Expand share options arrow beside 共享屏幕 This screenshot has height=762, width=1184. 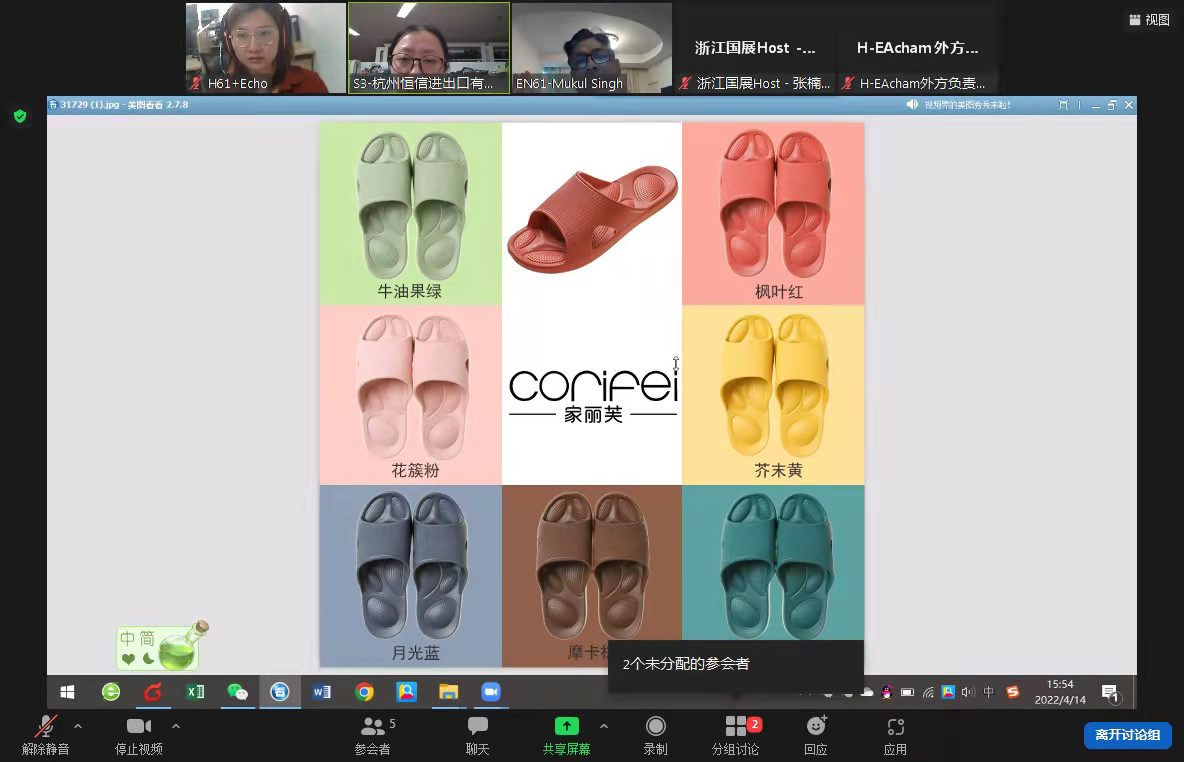point(604,726)
